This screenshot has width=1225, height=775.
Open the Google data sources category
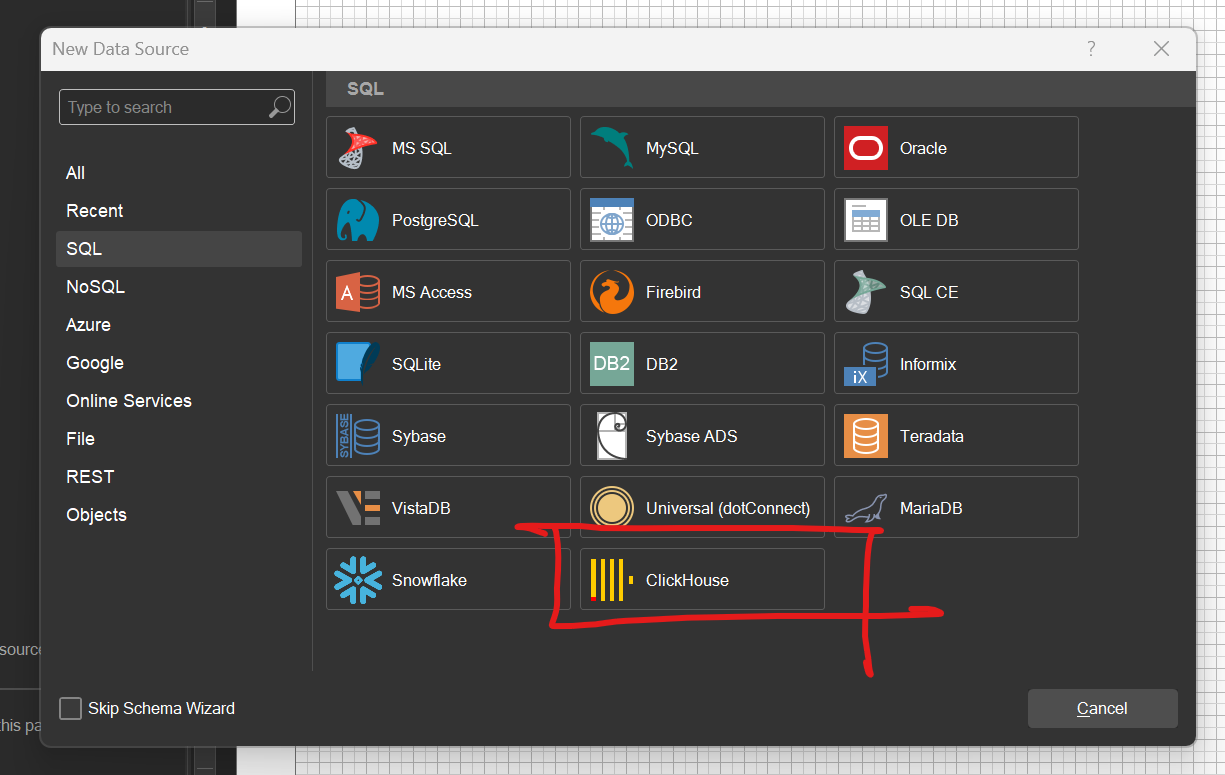pyautogui.click(x=94, y=362)
